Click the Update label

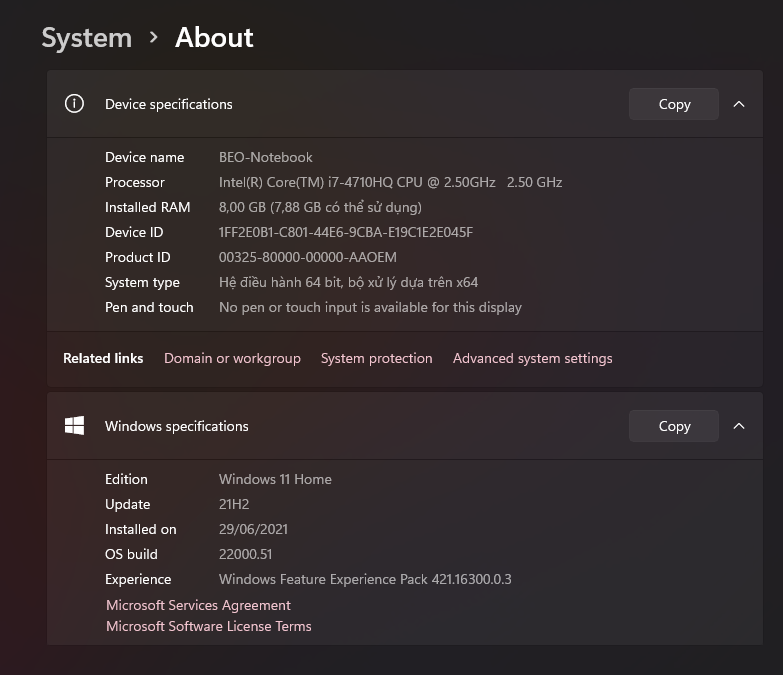128,504
